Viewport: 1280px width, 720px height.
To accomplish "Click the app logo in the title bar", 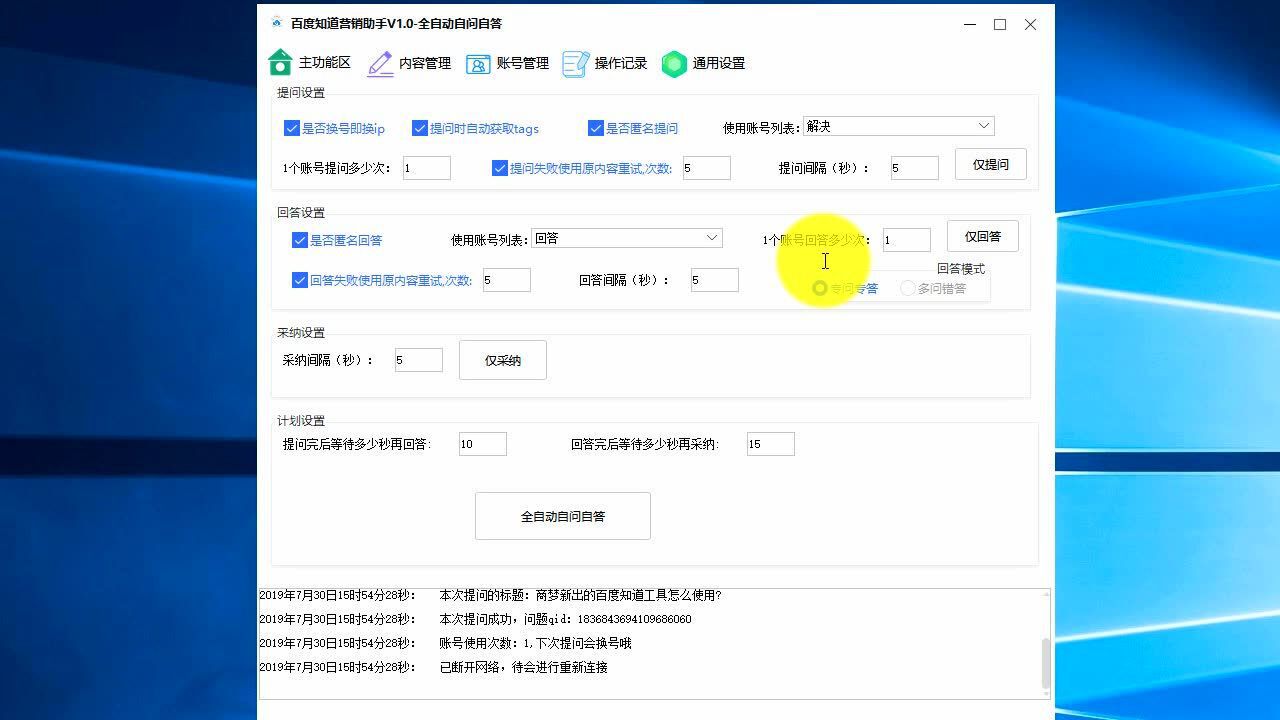I will point(277,23).
